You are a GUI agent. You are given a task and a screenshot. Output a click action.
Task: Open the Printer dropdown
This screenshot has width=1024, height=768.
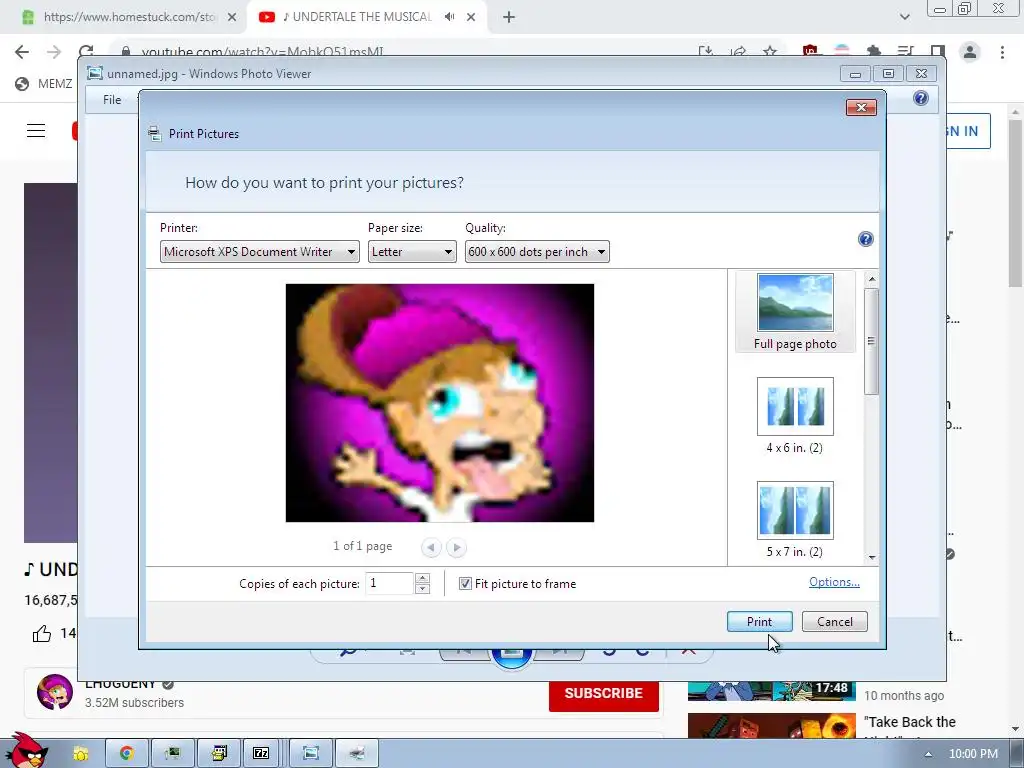click(x=259, y=251)
